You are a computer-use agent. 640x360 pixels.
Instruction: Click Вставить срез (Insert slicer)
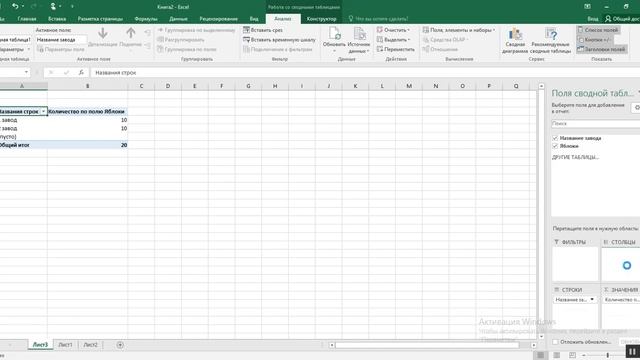tap(263, 30)
